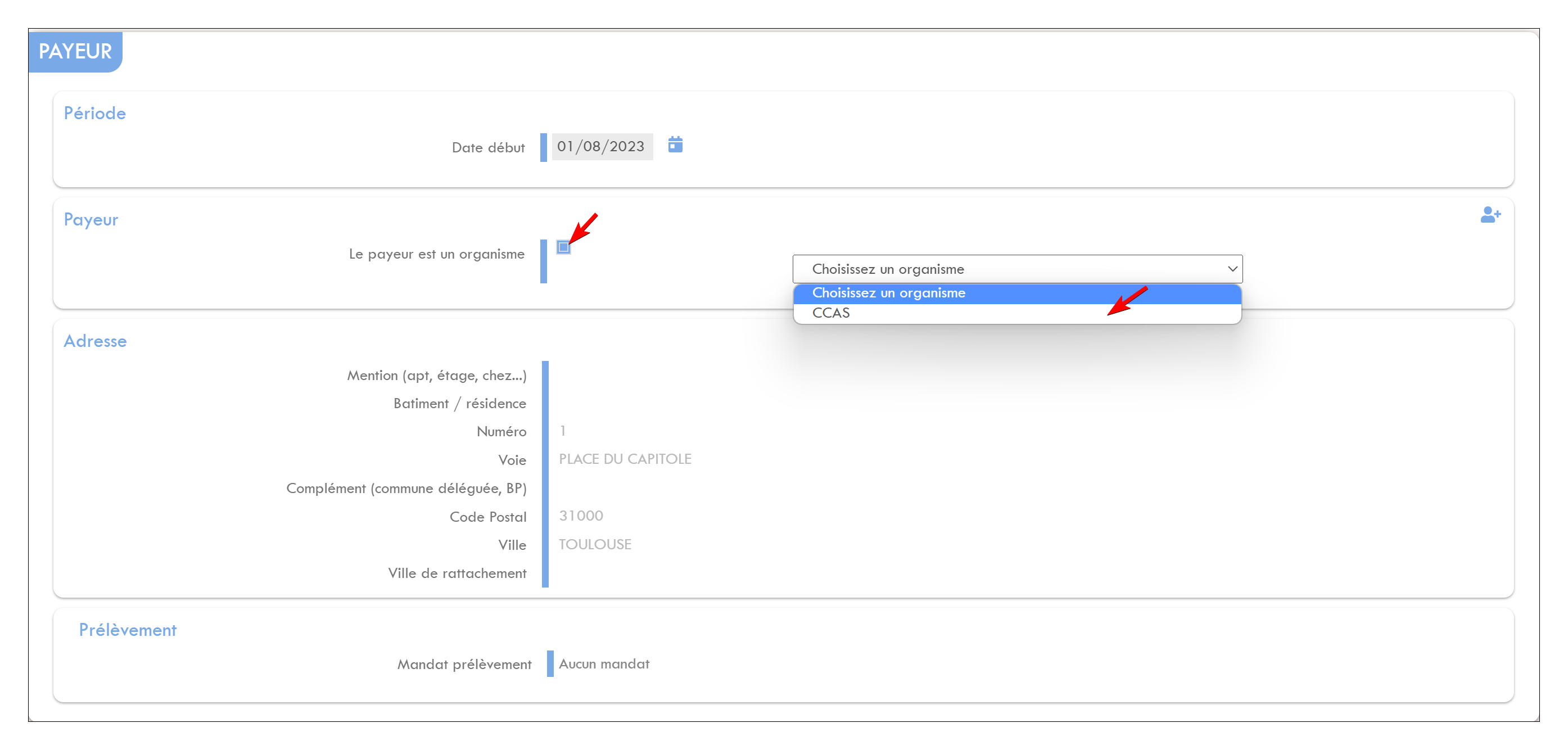
Task: Click the 'Mention (apt, étage, chez...)' label
Action: click(x=436, y=376)
